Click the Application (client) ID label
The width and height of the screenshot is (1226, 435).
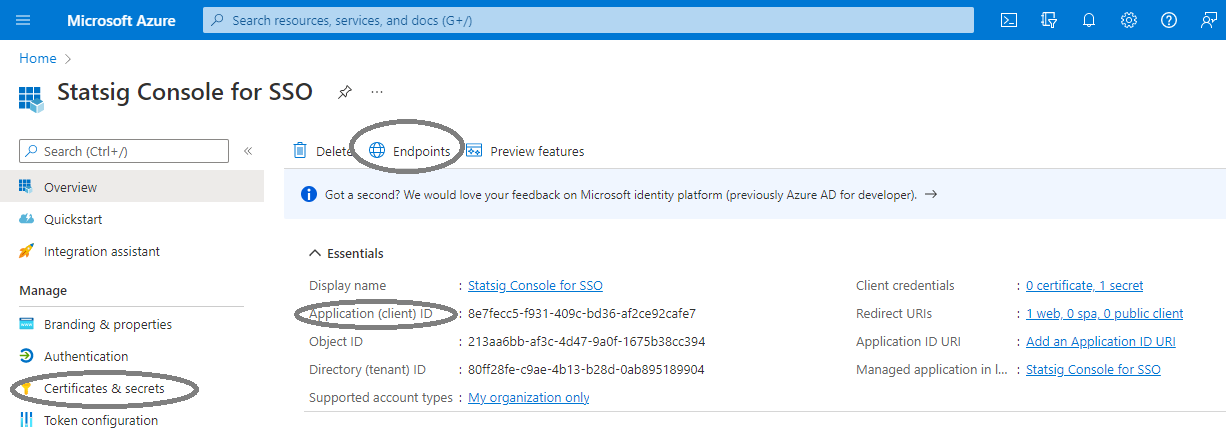(371, 314)
